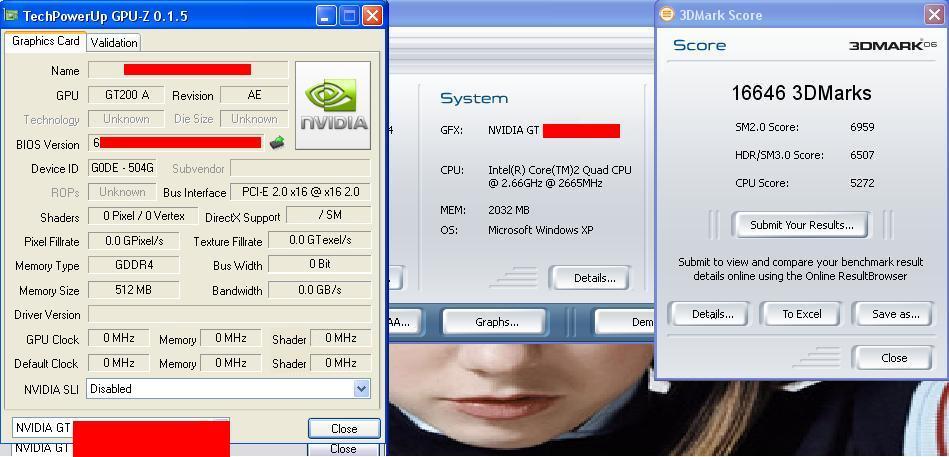Click the Device ID value field
The image size is (949, 457).
coord(122,168)
